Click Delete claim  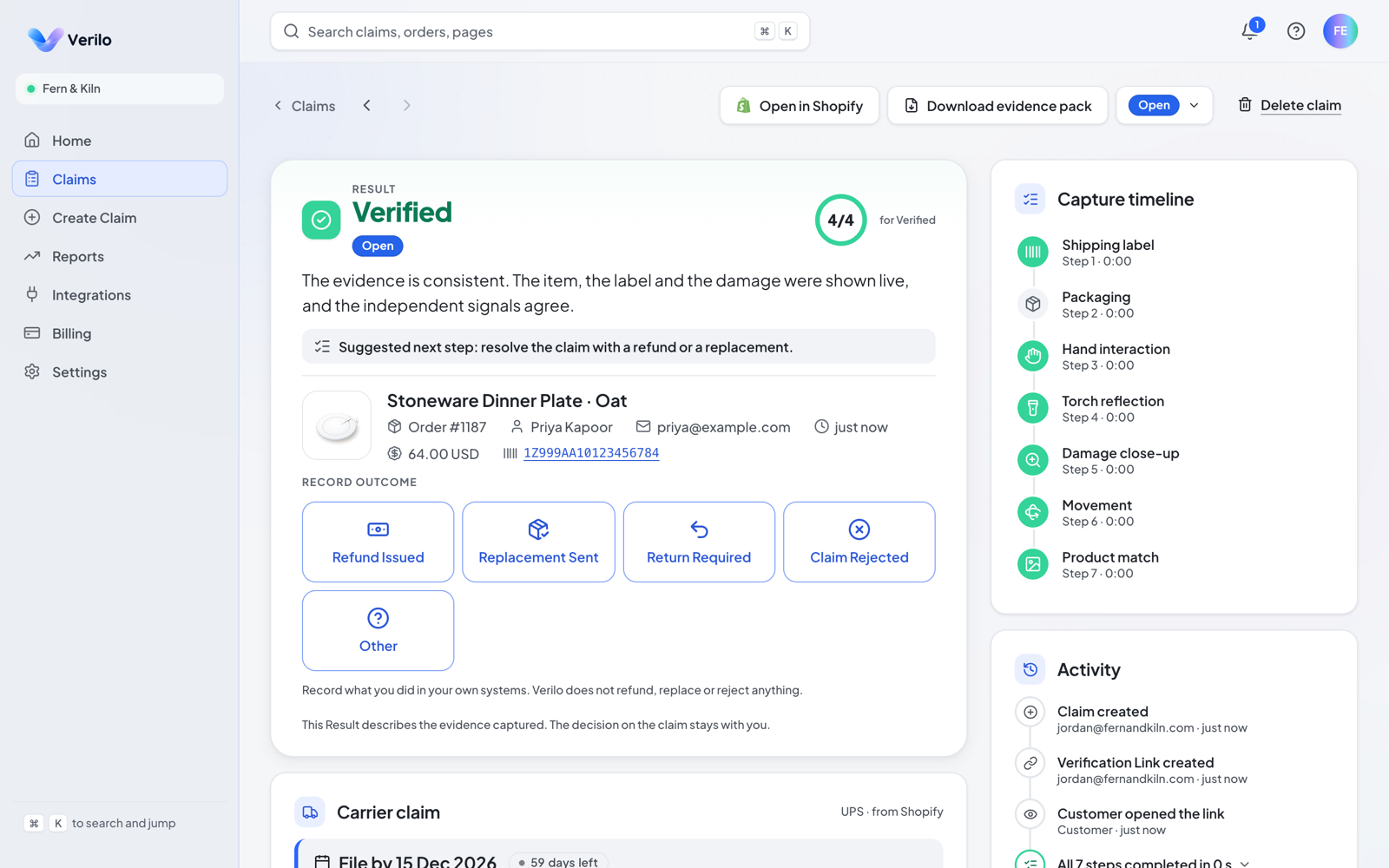click(1289, 105)
